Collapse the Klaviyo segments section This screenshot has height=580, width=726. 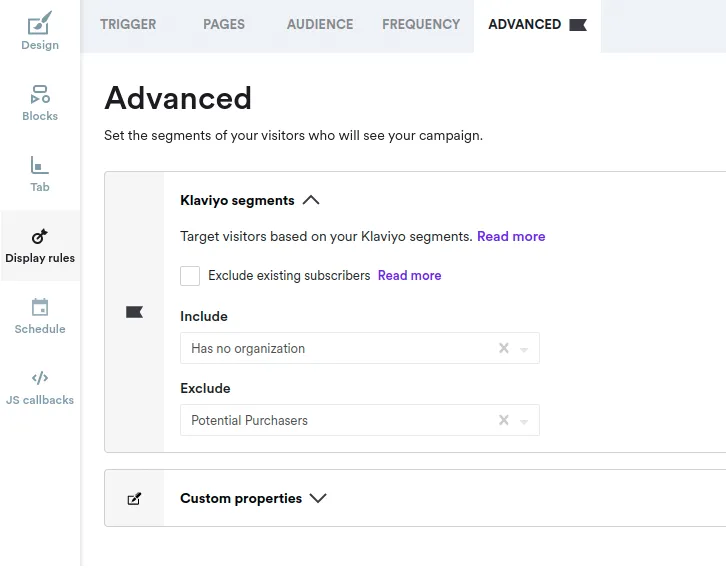tap(311, 200)
